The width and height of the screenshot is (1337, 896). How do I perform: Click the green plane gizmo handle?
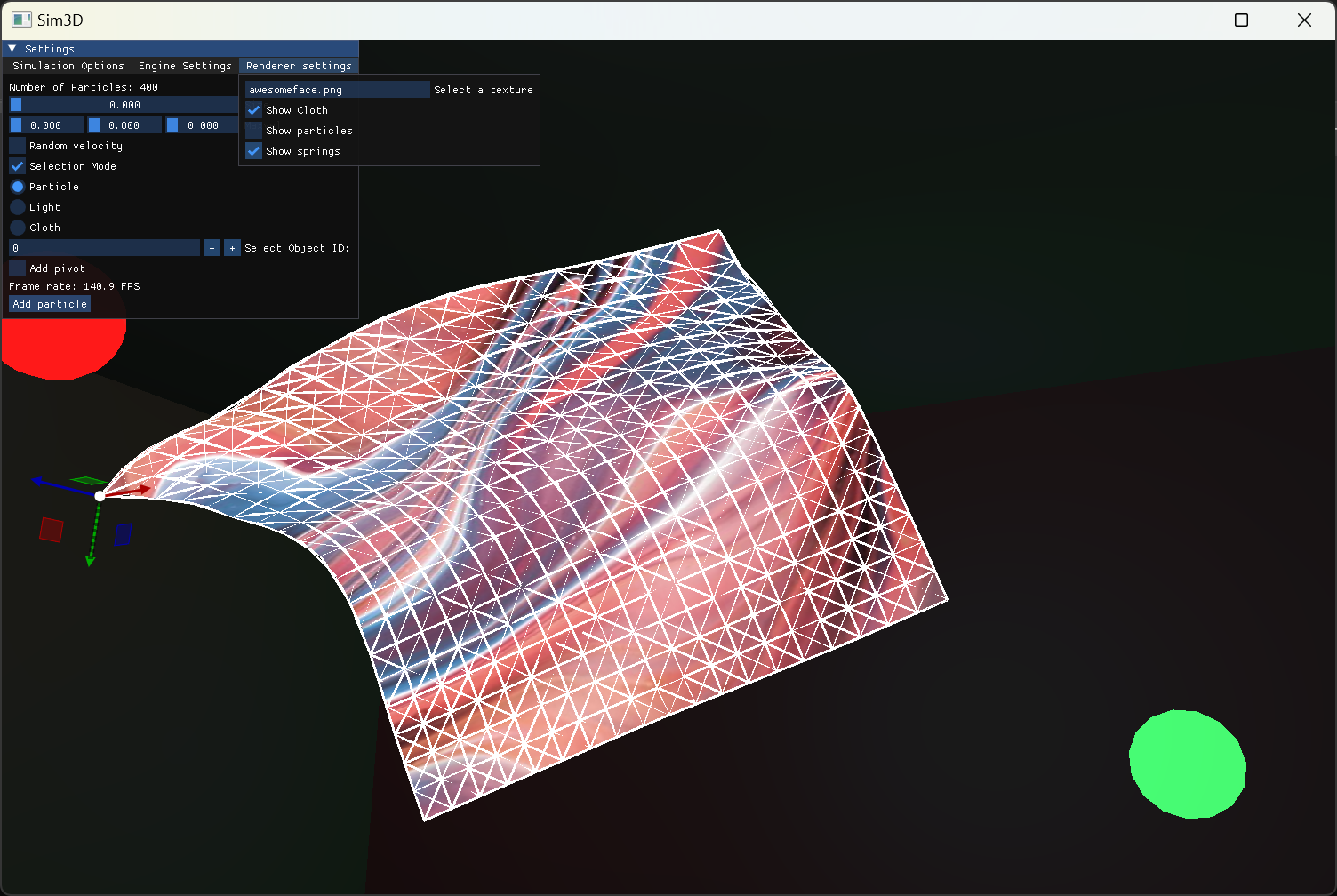pos(90,481)
